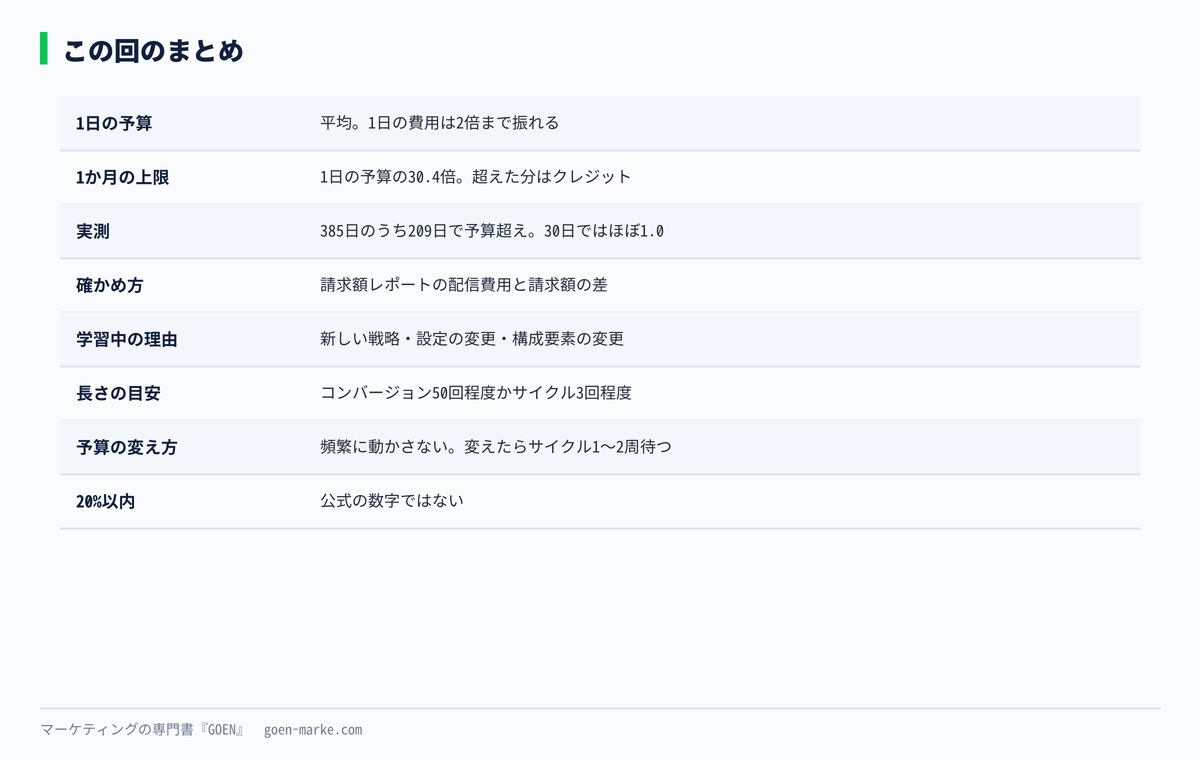
Task: Click the text 新しい戦略・設定の変更・構成要素の変更
Action: (x=472, y=340)
